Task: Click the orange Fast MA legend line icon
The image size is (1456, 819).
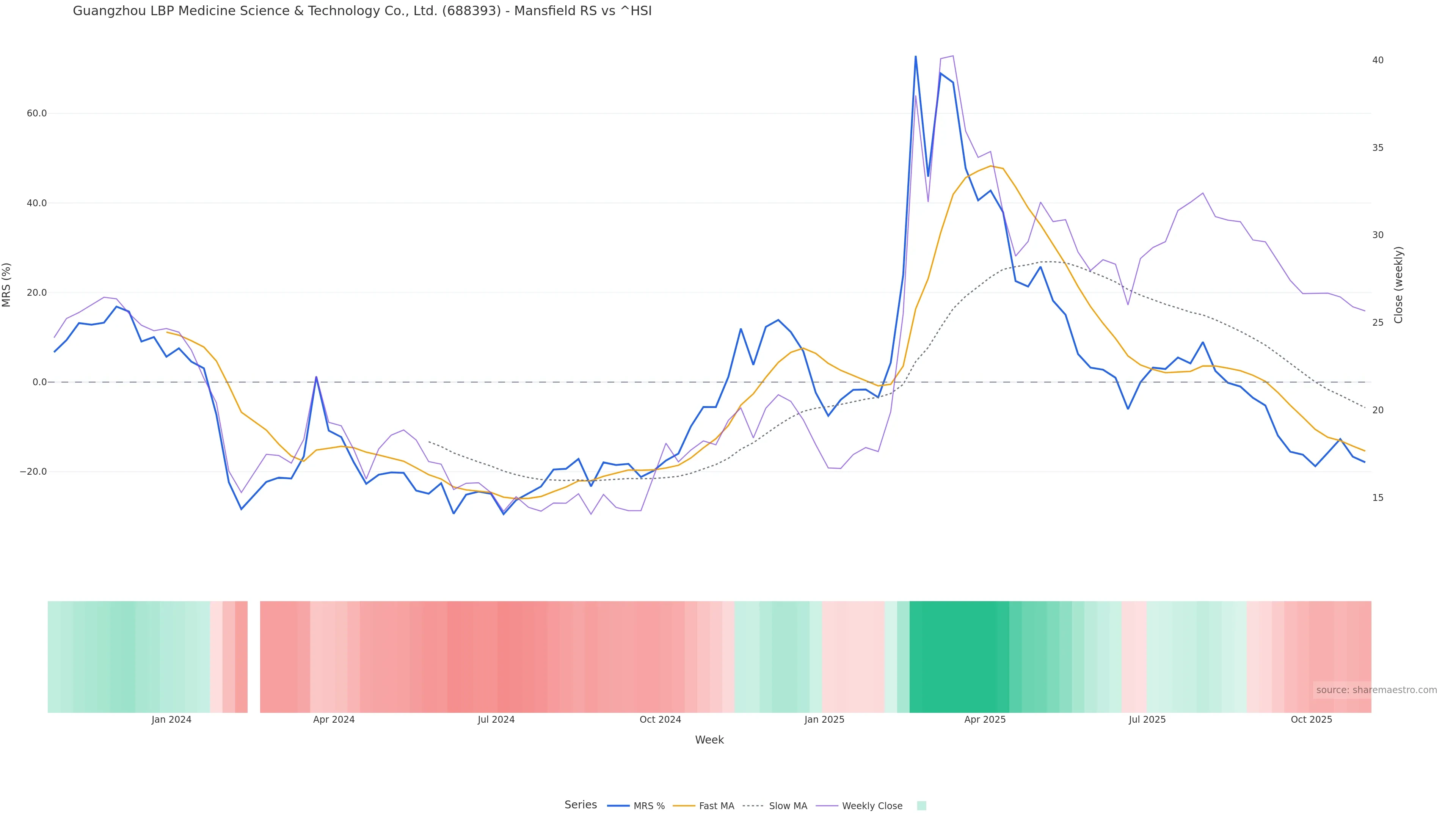Action: click(684, 806)
